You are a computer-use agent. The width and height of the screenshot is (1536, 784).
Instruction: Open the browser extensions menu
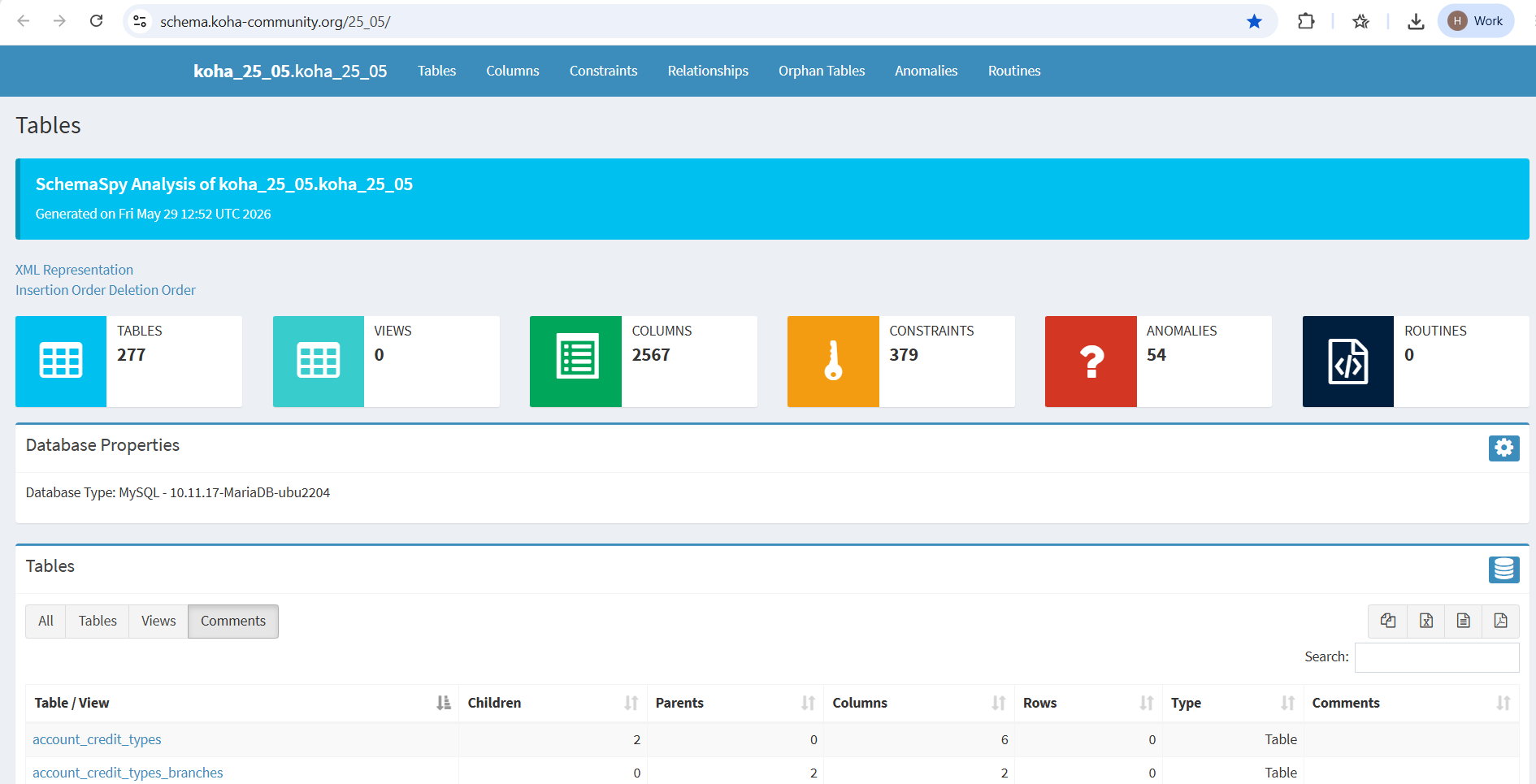point(1306,21)
